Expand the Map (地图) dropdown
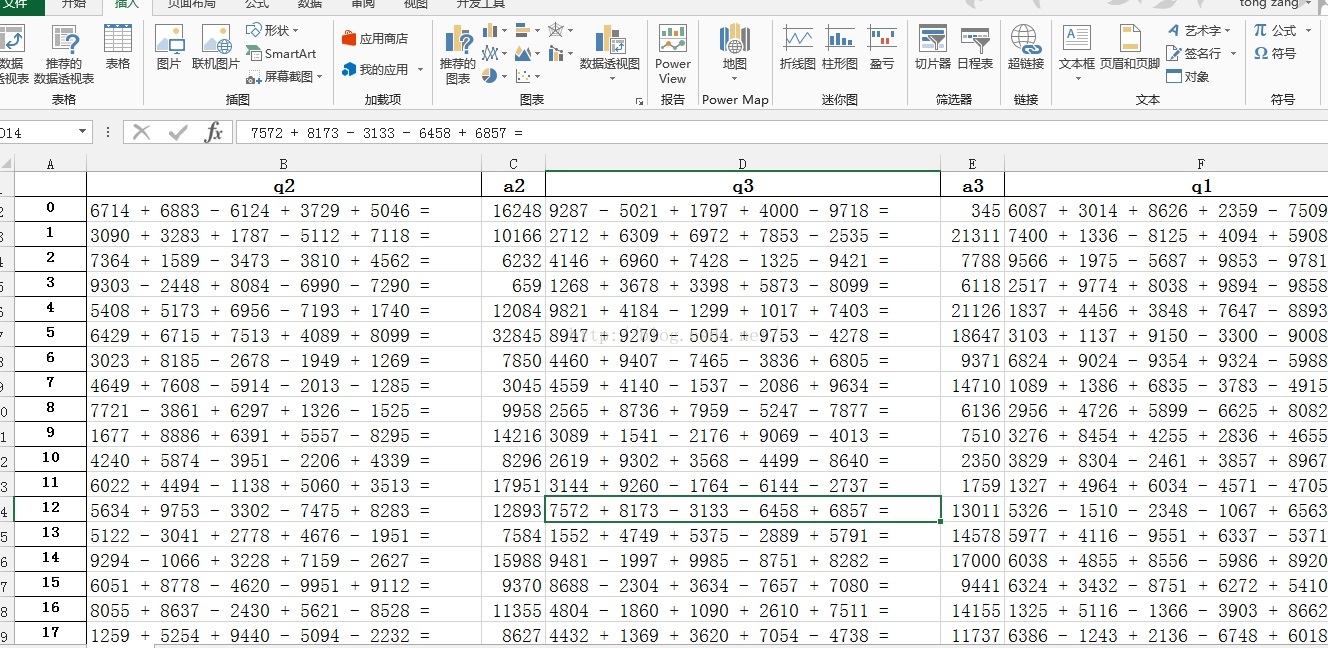 (x=734, y=78)
